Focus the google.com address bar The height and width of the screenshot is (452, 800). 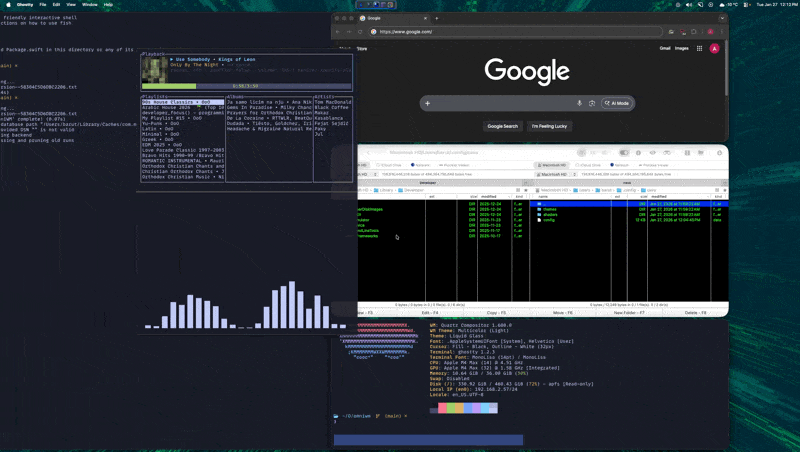(515, 32)
